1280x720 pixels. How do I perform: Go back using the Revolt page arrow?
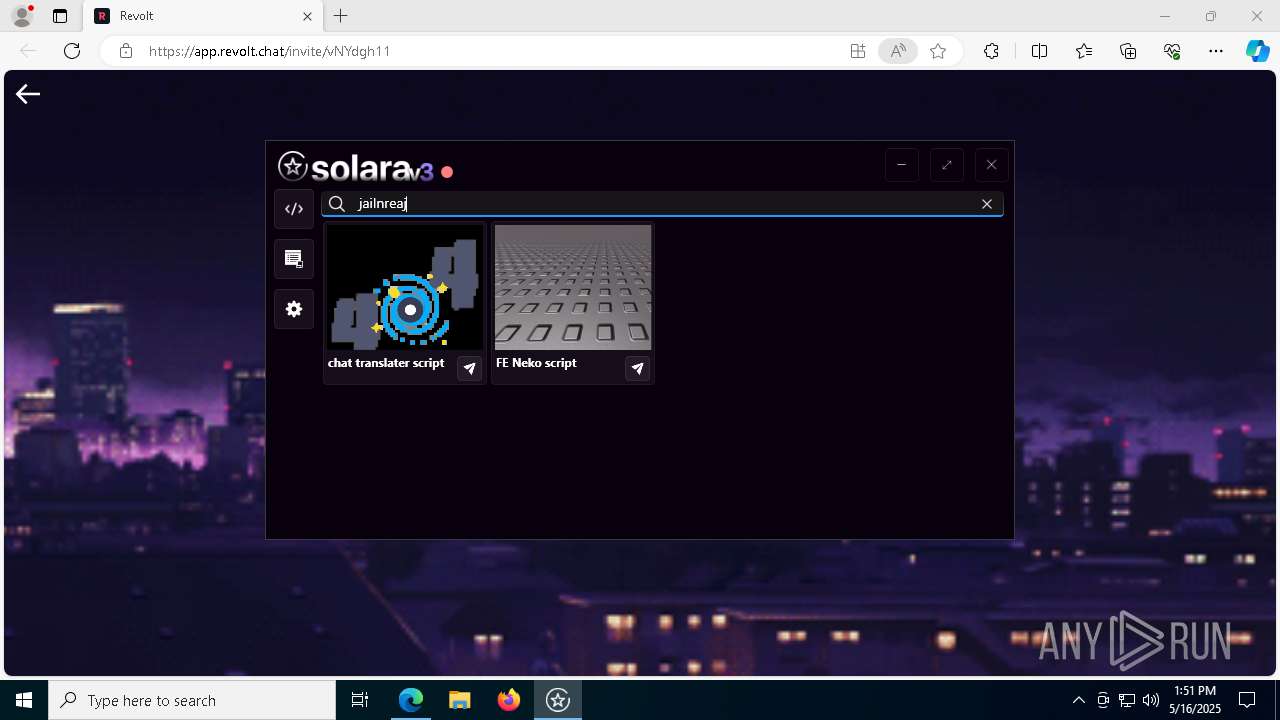(x=28, y=94)
